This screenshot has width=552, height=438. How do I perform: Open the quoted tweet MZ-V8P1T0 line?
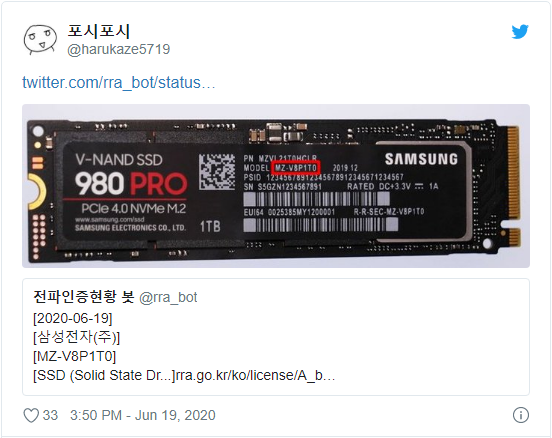click(74, 356)
